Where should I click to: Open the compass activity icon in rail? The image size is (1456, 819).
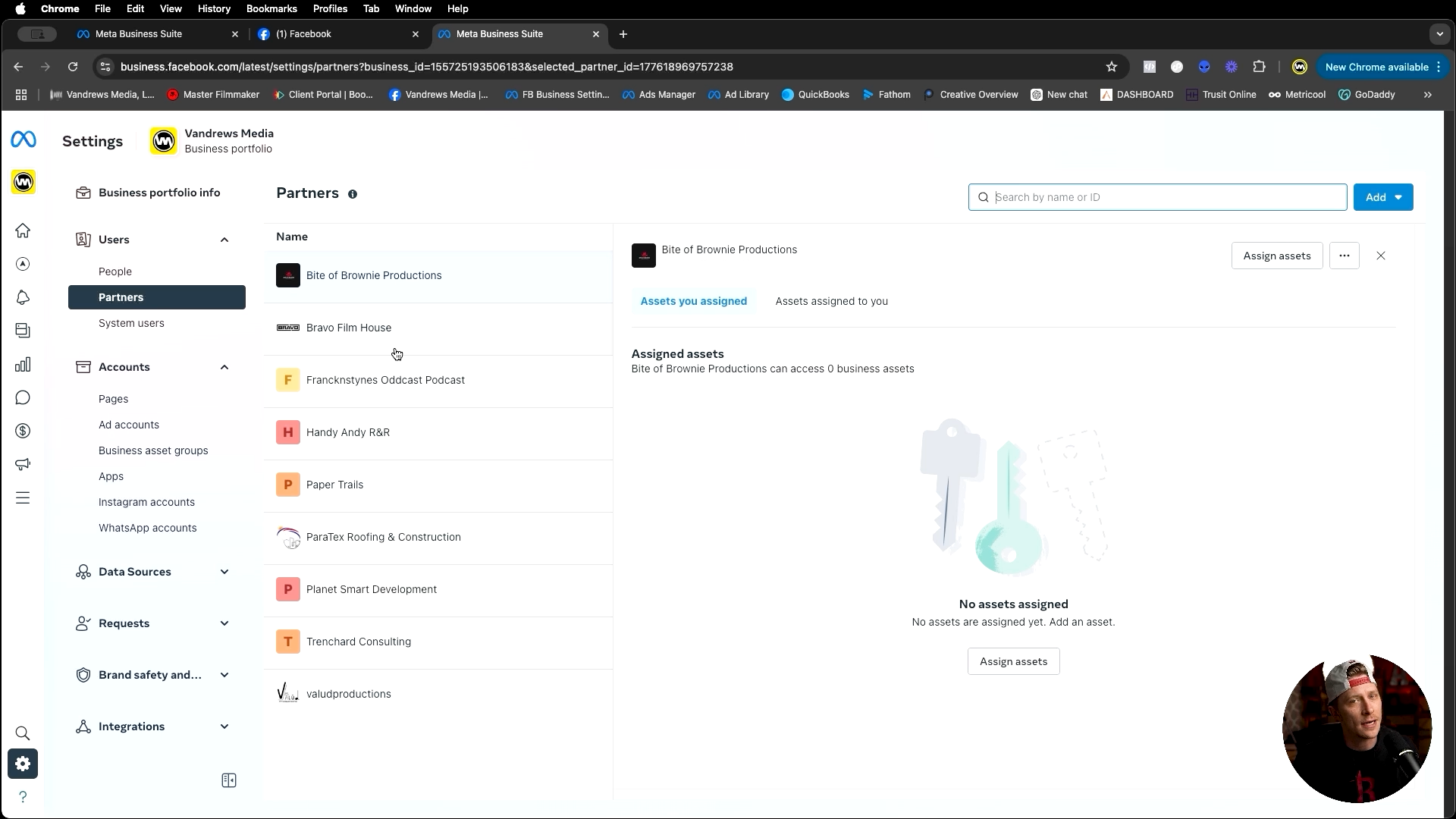click(23, 264)
